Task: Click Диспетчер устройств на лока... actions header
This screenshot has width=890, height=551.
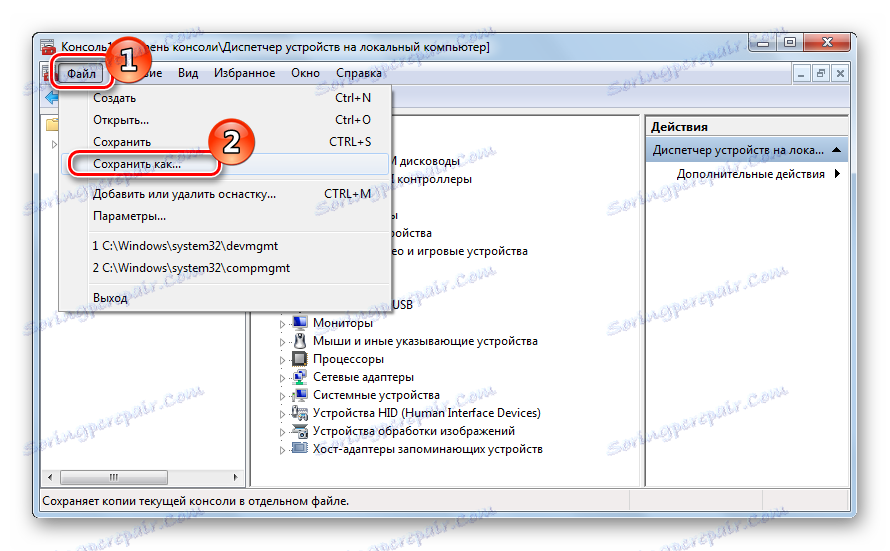Action: [747, 150]
